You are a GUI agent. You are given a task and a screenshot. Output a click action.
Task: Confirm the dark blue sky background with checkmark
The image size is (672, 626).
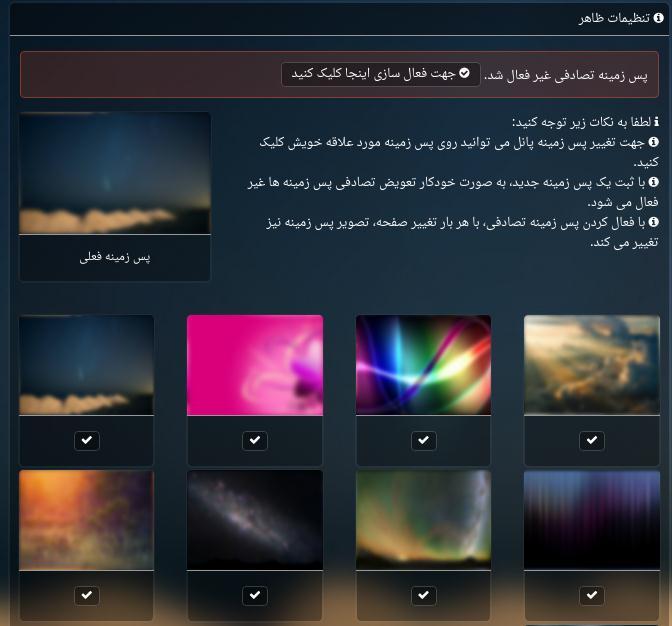click(87, 440)
